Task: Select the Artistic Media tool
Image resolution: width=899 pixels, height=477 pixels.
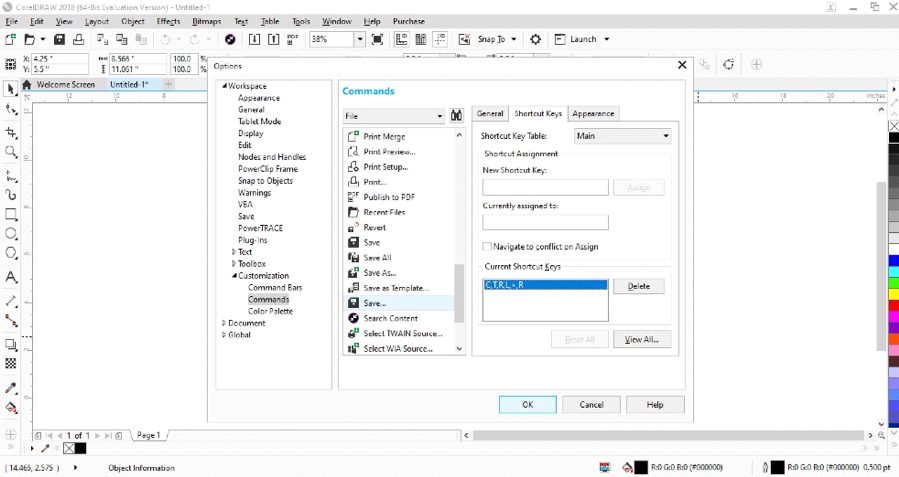Action: [10, 195]
